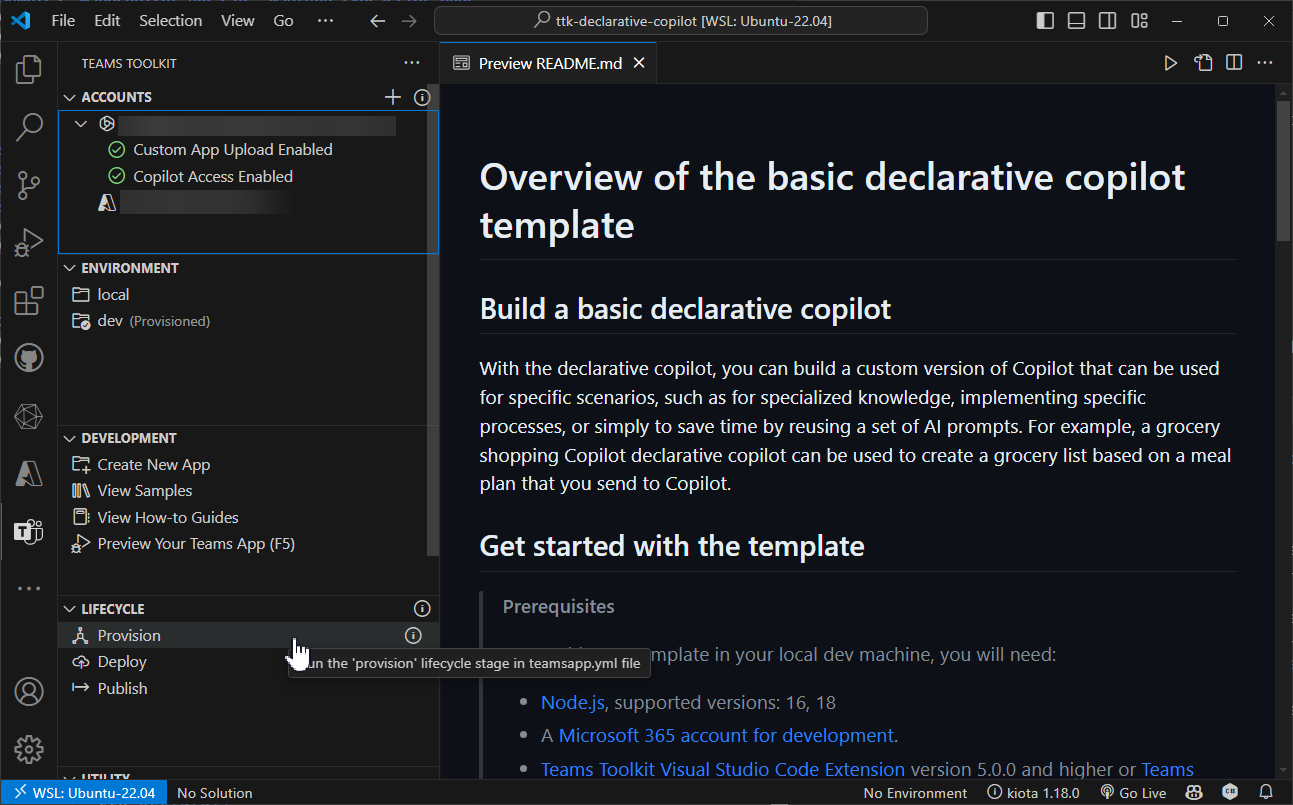Click the notifications bell in status bar

(1265, 793)
